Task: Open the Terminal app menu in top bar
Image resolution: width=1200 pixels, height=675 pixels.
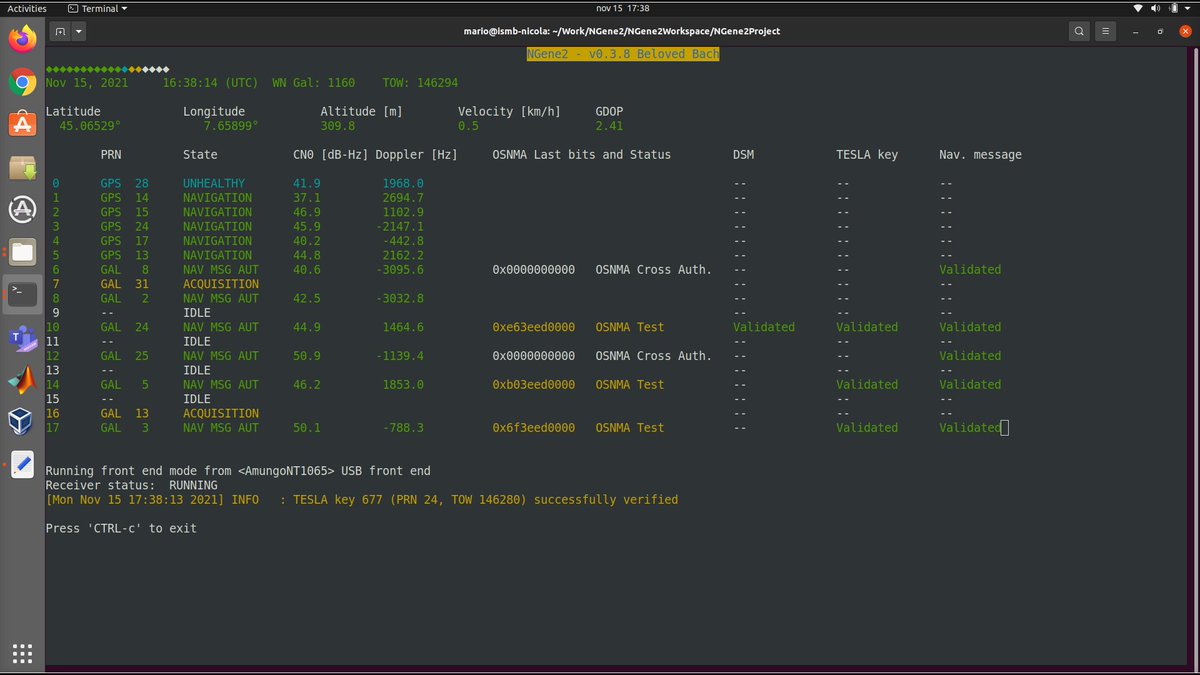Action: (97, 8)
